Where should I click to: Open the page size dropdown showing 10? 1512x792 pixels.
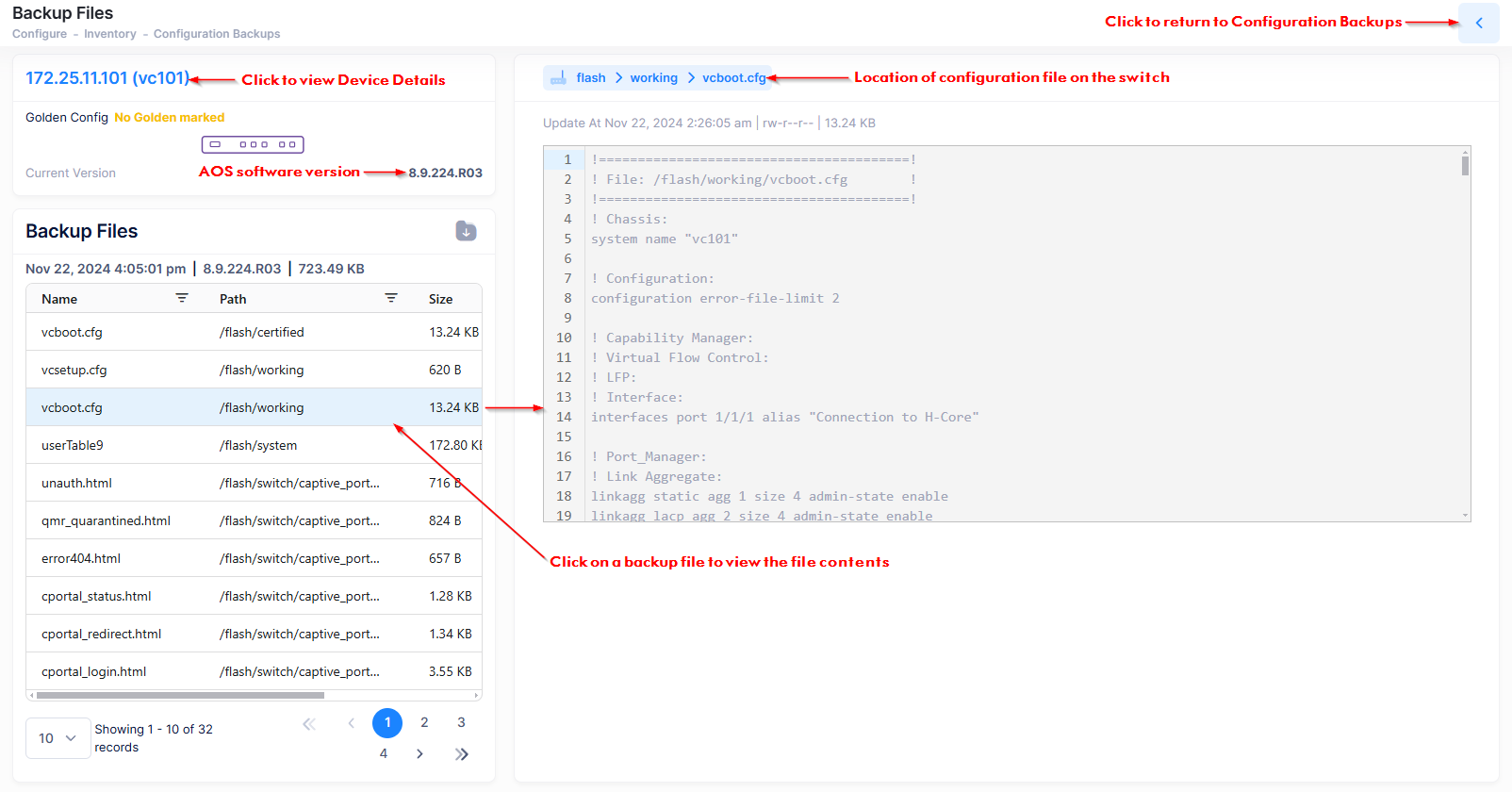pyautogui.click(x=58, y=738)
